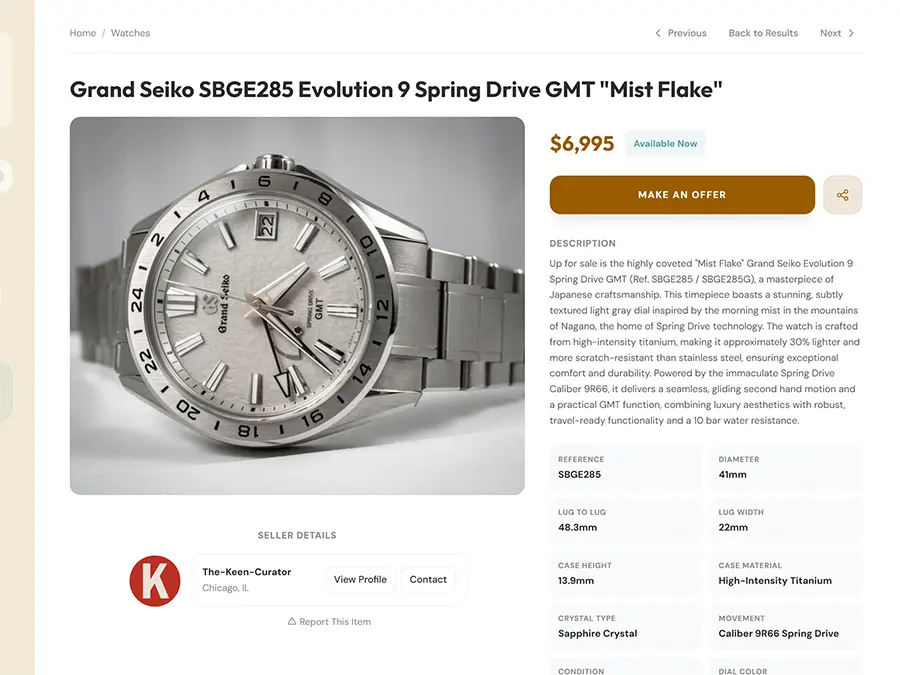
Task: Navigate to the Home breadcrumb
Action: [x=83, y=32]
